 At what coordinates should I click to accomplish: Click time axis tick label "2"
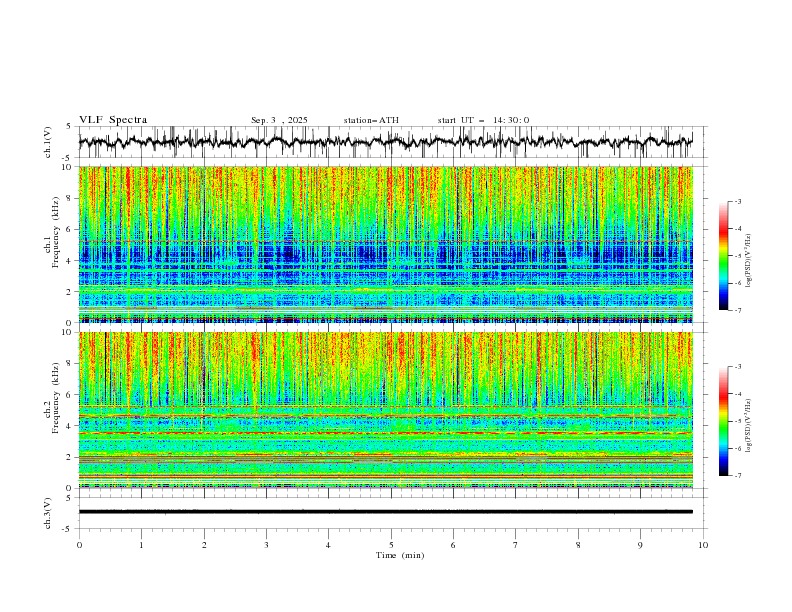pyautogui.click(x=204, y=545)
